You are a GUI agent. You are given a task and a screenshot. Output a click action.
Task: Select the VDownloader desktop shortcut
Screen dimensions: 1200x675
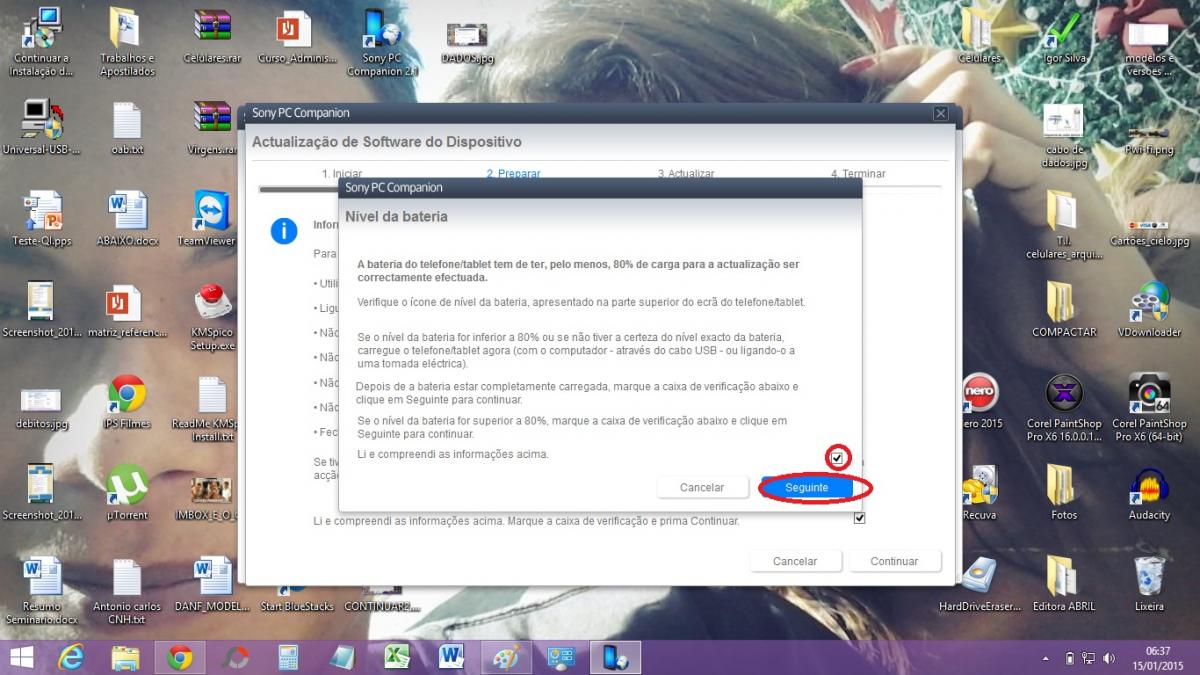(x=1149, y=310)
